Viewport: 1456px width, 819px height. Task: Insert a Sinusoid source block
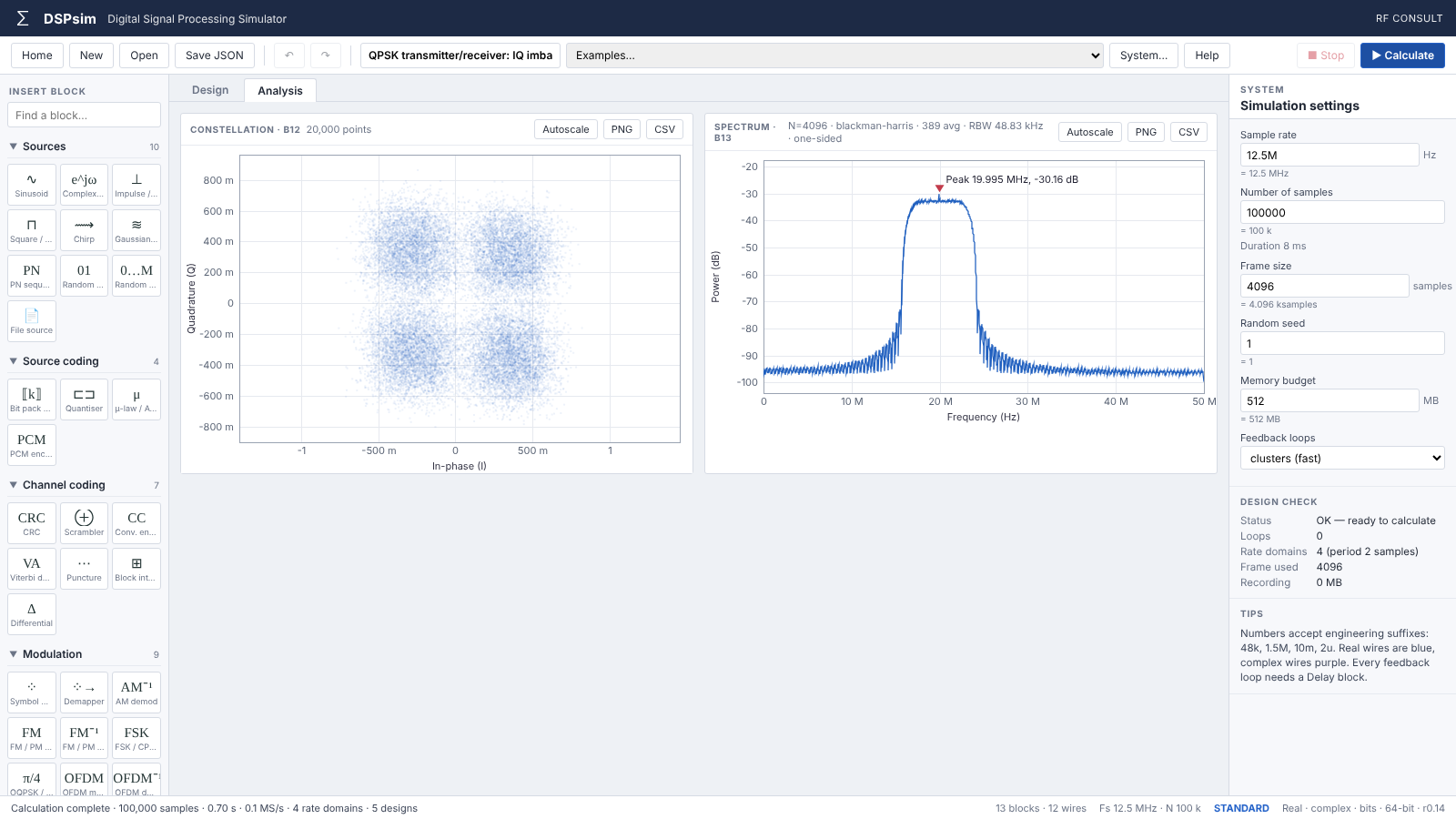pyautogui.click(x=32, y=185)
